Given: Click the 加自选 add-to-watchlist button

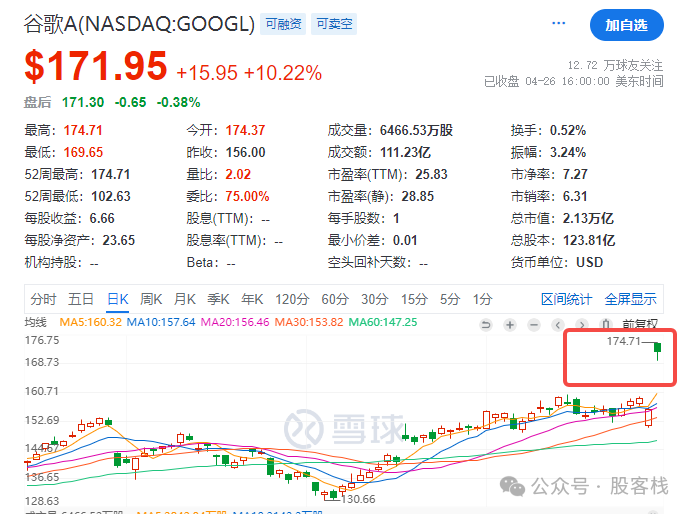Looking at the screenshot, I should 626,25.
